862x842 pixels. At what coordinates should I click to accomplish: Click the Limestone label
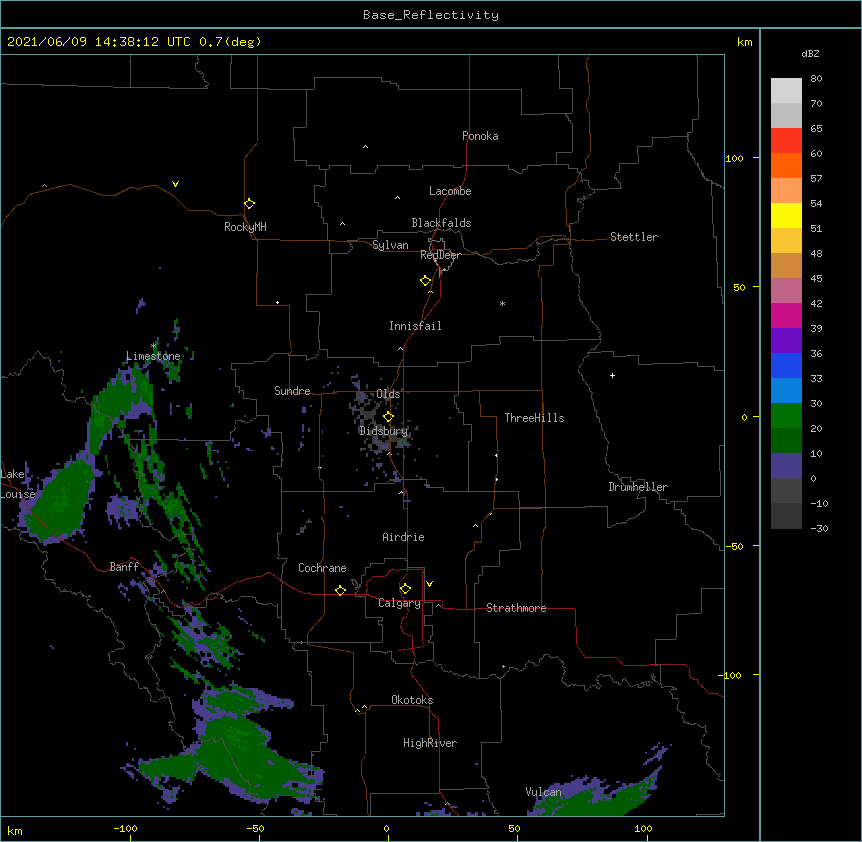click(153, 356)
